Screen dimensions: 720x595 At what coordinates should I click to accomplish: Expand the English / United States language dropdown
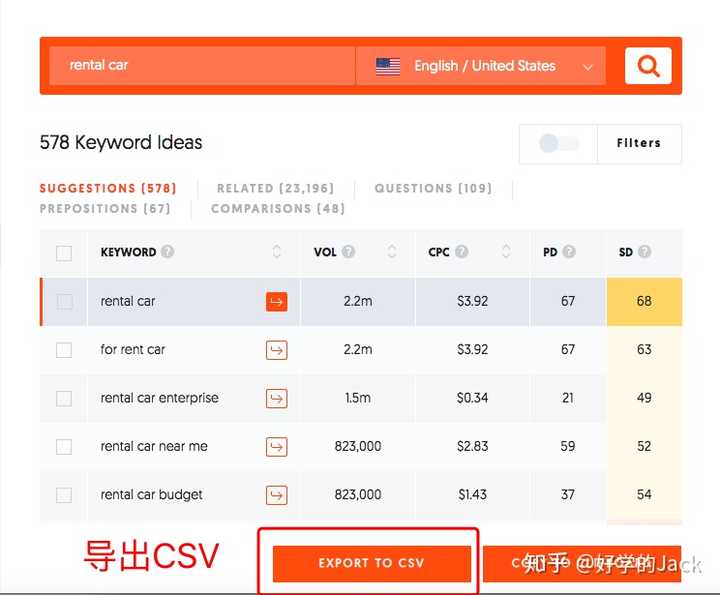(x=481, y=66)
